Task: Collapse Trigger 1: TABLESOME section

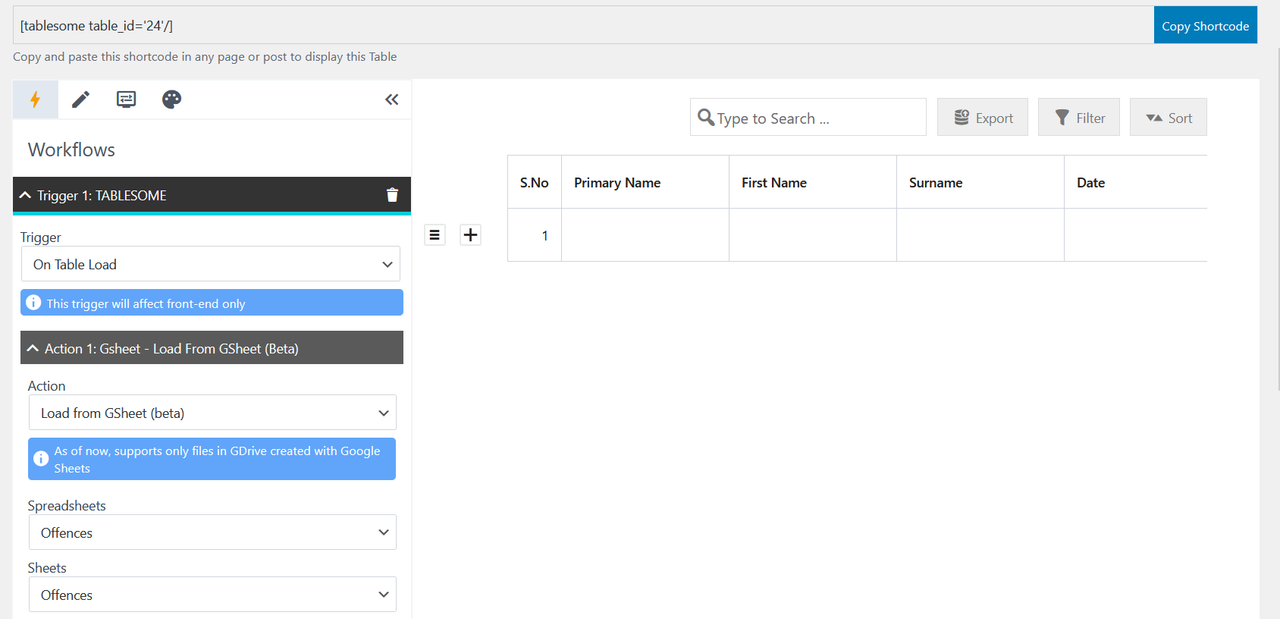Action: coord(26,195)
